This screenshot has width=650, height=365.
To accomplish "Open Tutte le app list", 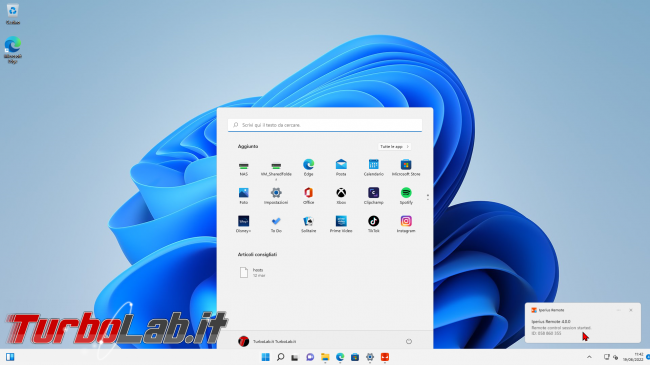I will click(x=394, y=146).
